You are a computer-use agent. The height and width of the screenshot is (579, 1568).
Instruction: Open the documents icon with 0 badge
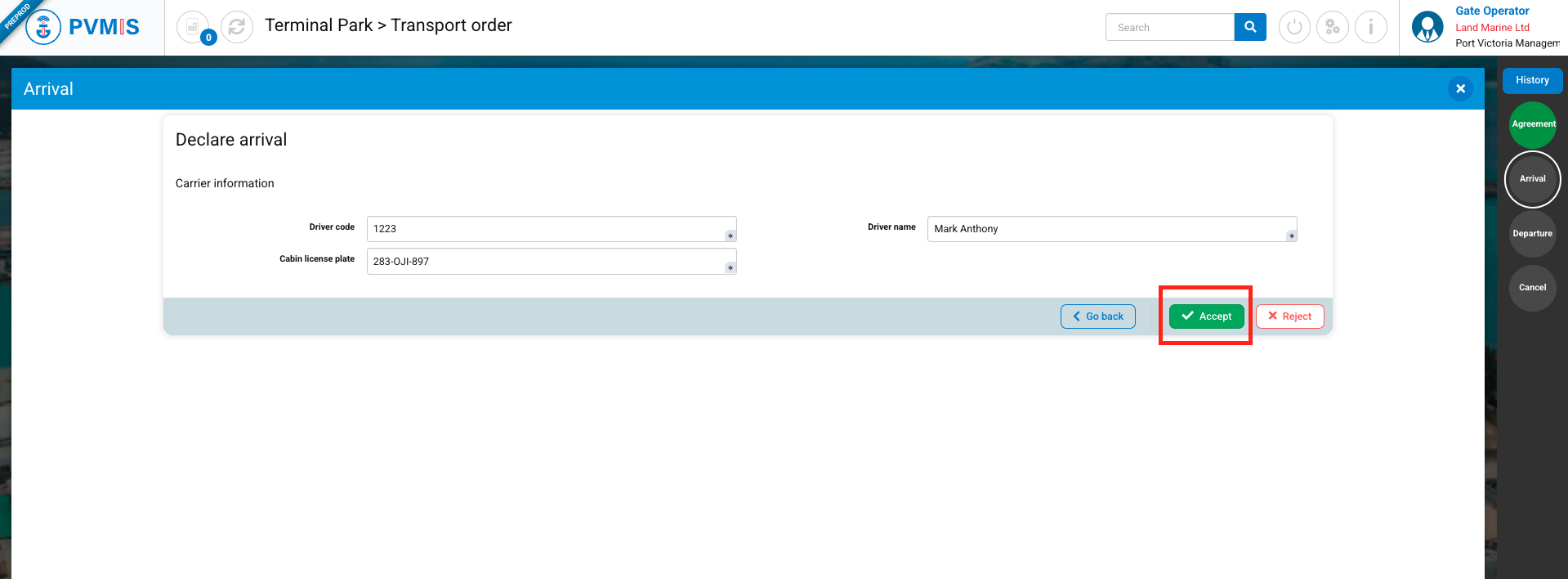[194, 27]
